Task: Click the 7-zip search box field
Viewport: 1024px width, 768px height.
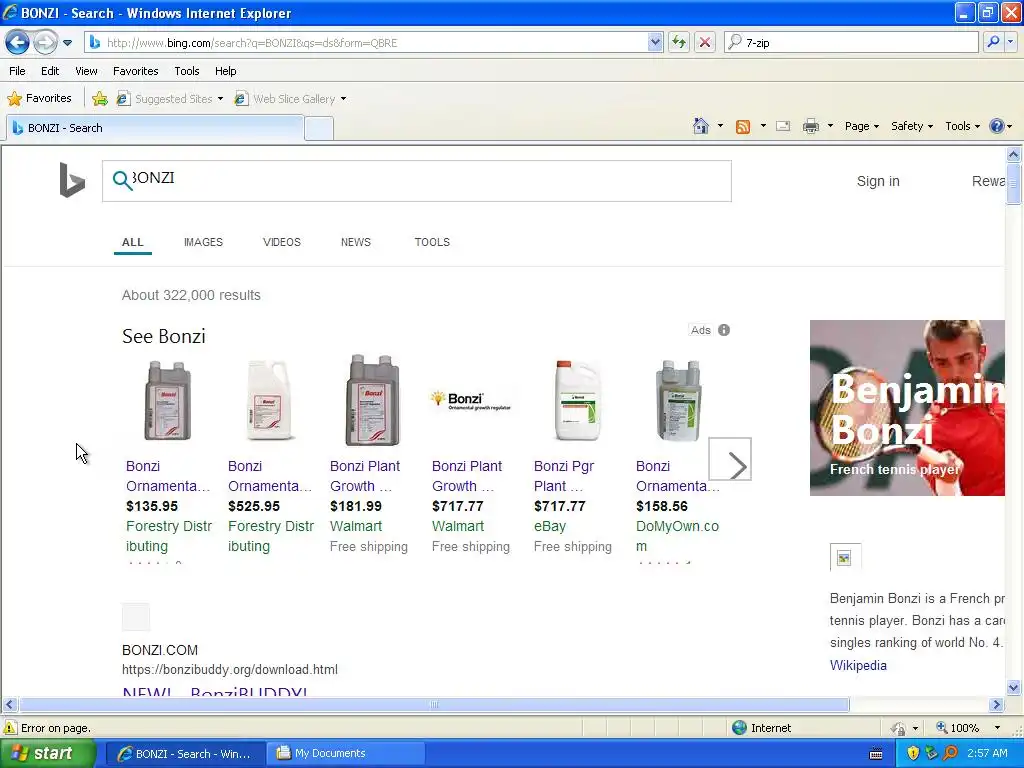Action: 850,42
